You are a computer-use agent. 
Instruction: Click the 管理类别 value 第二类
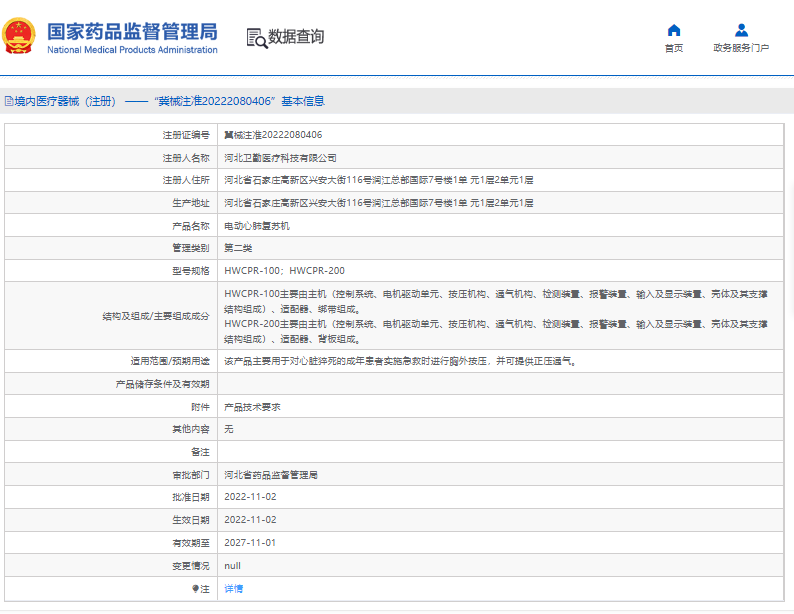point(238,248)
